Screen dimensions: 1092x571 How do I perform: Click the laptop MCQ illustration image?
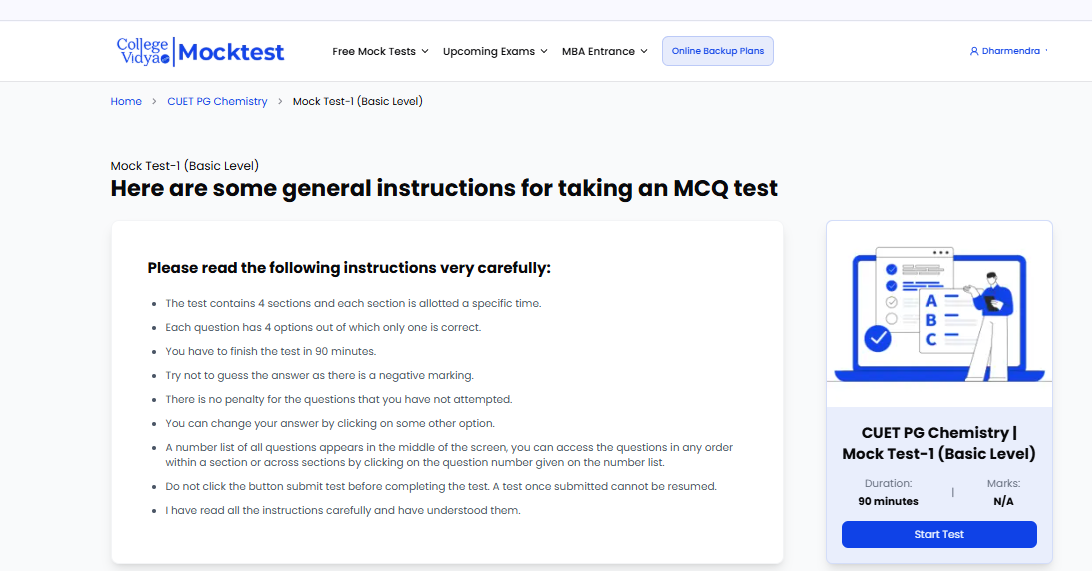point(939,313)
